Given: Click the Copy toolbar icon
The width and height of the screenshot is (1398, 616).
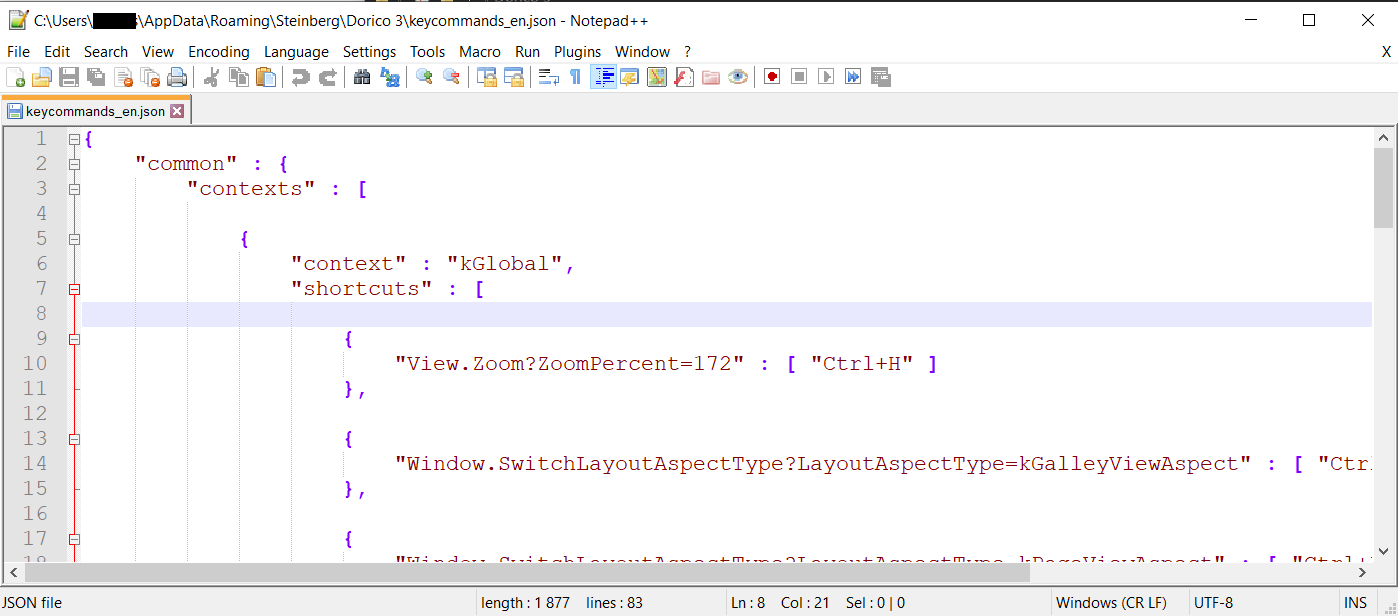Looking at the screenshot, I should [x=239, y=77].
